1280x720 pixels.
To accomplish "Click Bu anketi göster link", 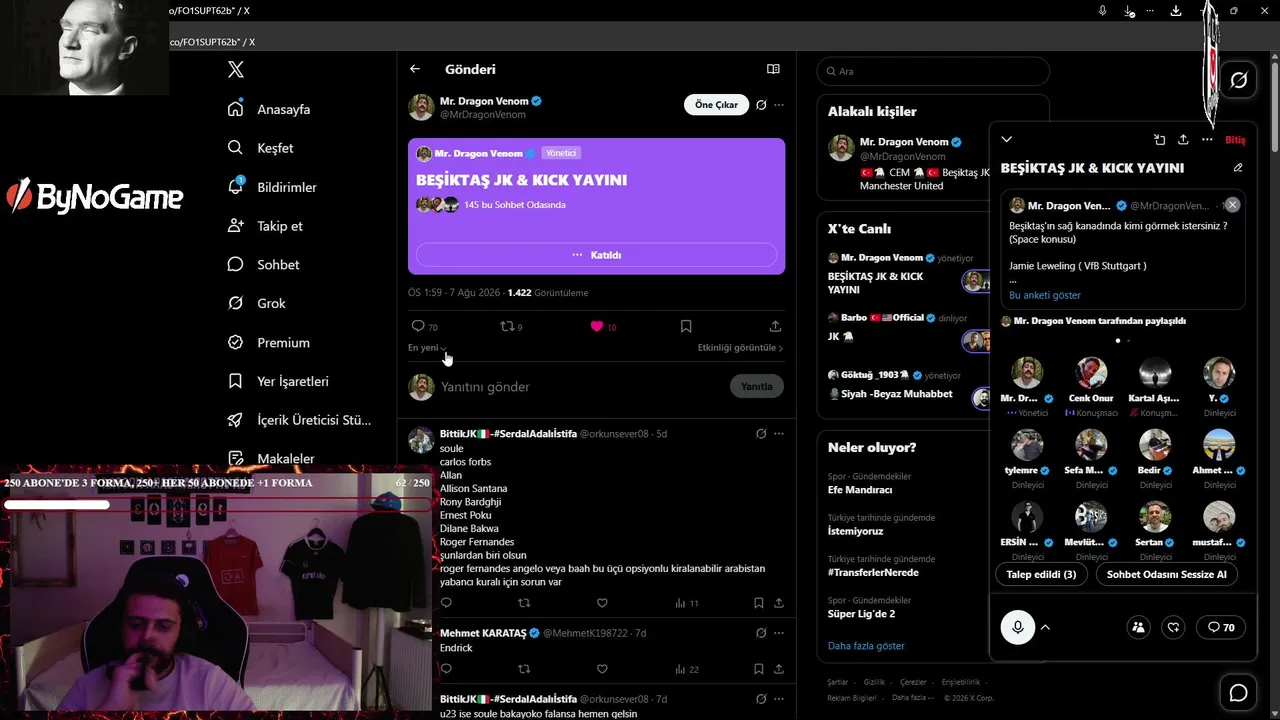I will click(x=1045, y=295).
